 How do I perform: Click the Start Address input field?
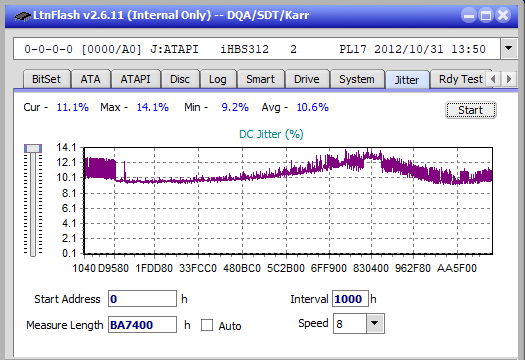tap(142, 299)
